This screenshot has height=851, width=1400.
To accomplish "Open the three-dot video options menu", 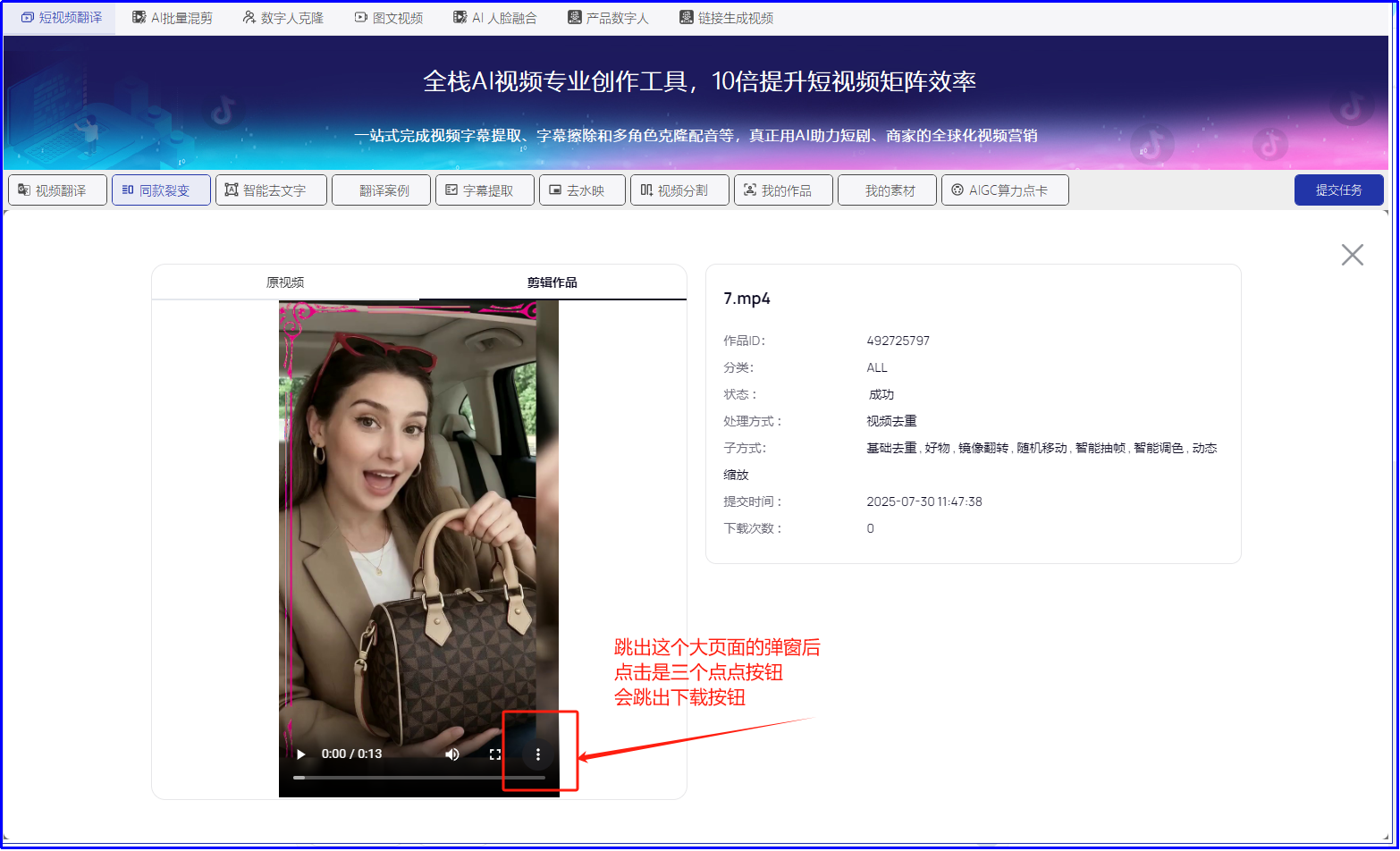I will pos(537,754).
